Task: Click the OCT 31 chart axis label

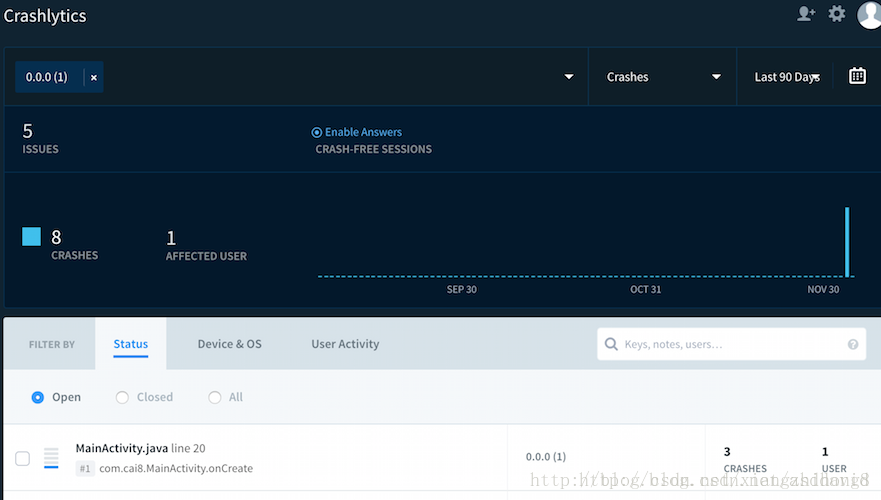Action: [x=646, y=289]
